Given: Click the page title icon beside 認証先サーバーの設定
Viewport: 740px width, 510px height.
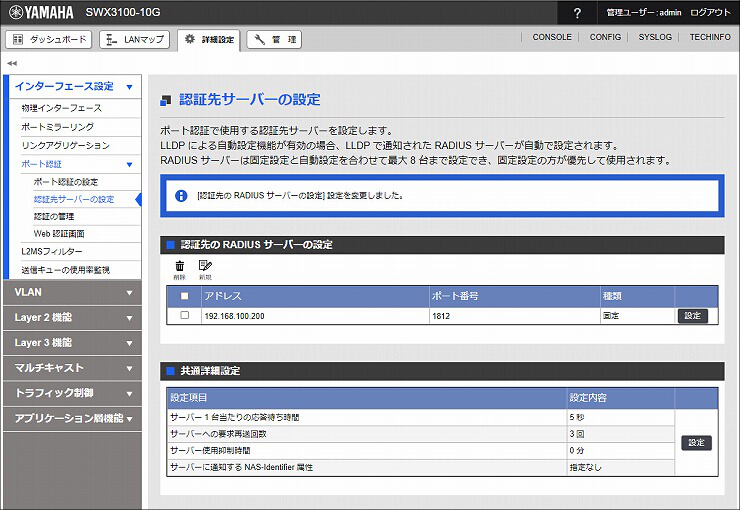Looking at the screenshot, I should coord(166,100).
